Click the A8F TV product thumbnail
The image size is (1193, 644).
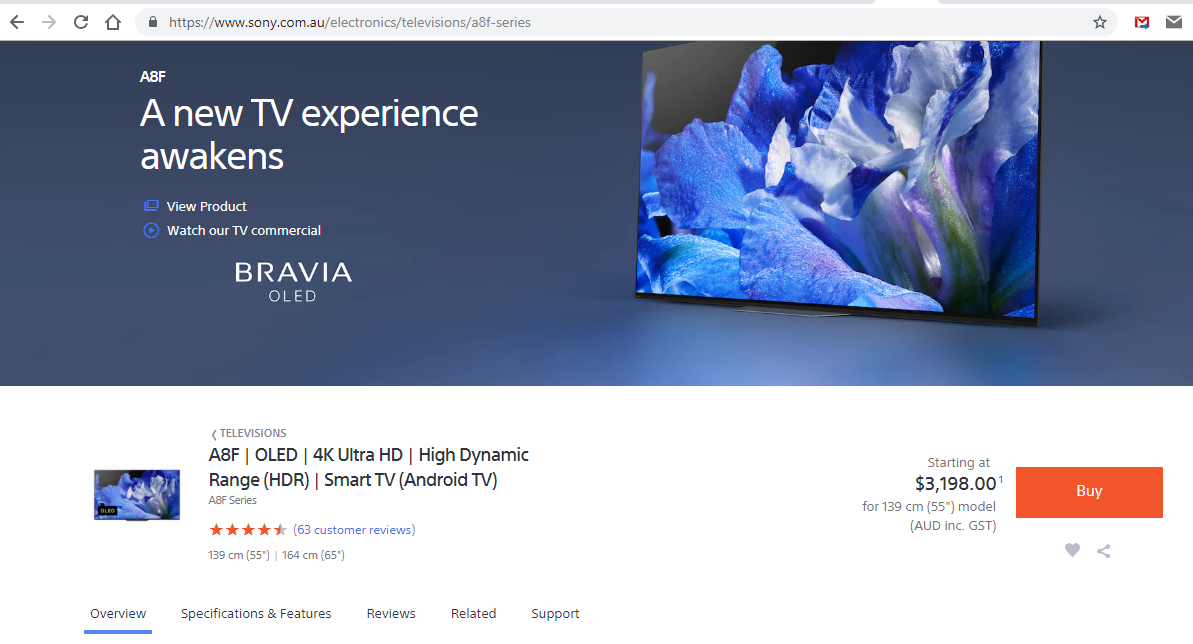137,494
